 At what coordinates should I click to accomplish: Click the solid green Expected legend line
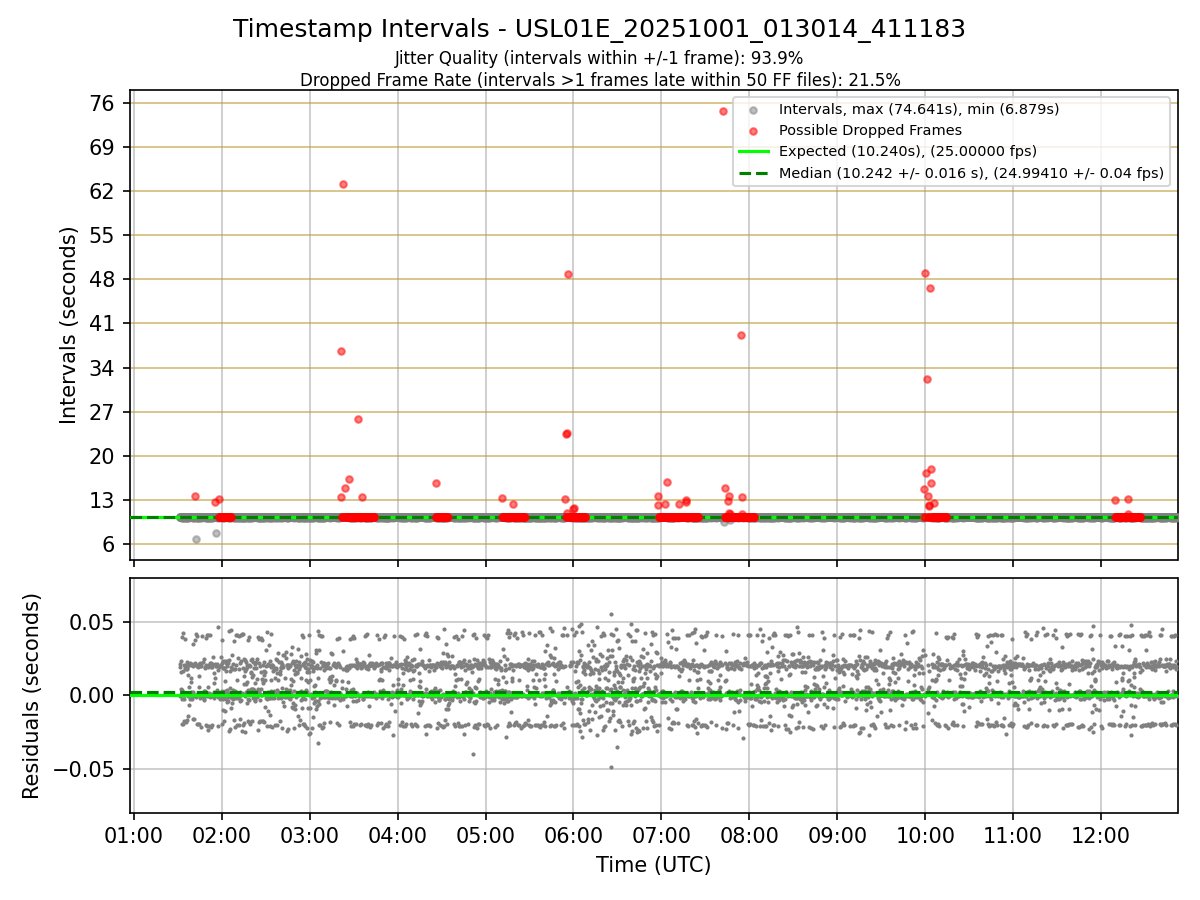click(754, 152)
